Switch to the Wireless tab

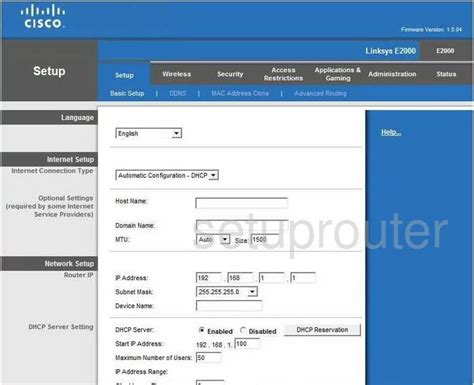[177, 74]
